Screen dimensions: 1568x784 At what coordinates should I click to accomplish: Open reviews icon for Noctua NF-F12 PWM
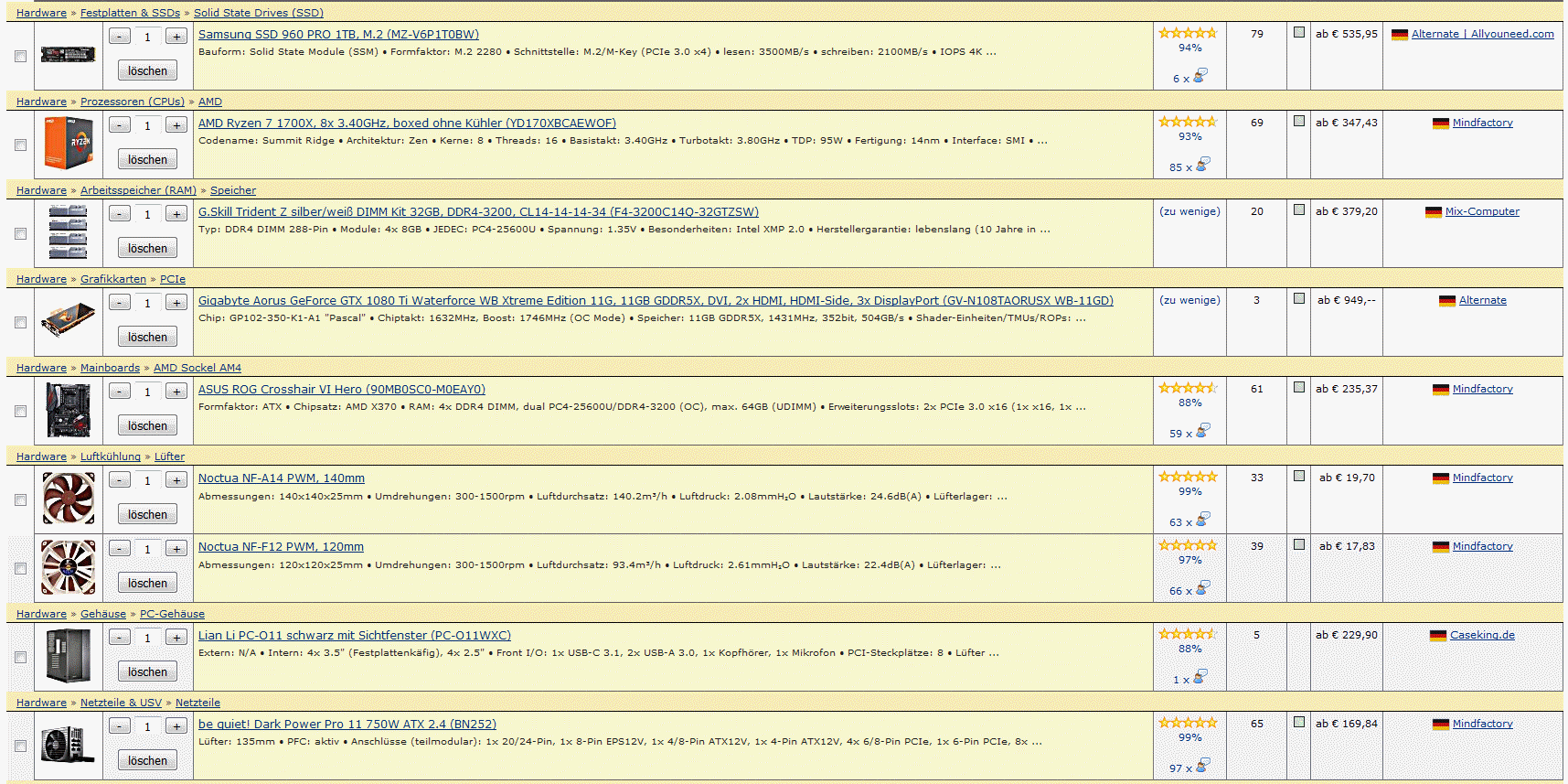pyautogui.click(x=1202, y=587)
